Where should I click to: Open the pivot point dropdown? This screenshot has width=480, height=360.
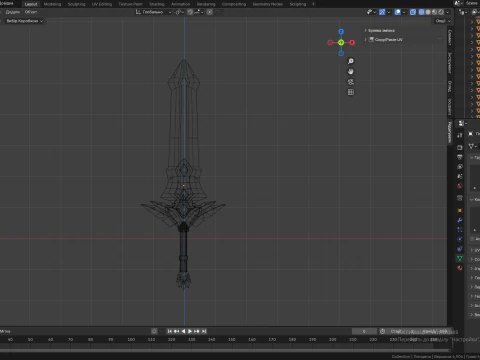pyautogui.click(x=180, y=12)
